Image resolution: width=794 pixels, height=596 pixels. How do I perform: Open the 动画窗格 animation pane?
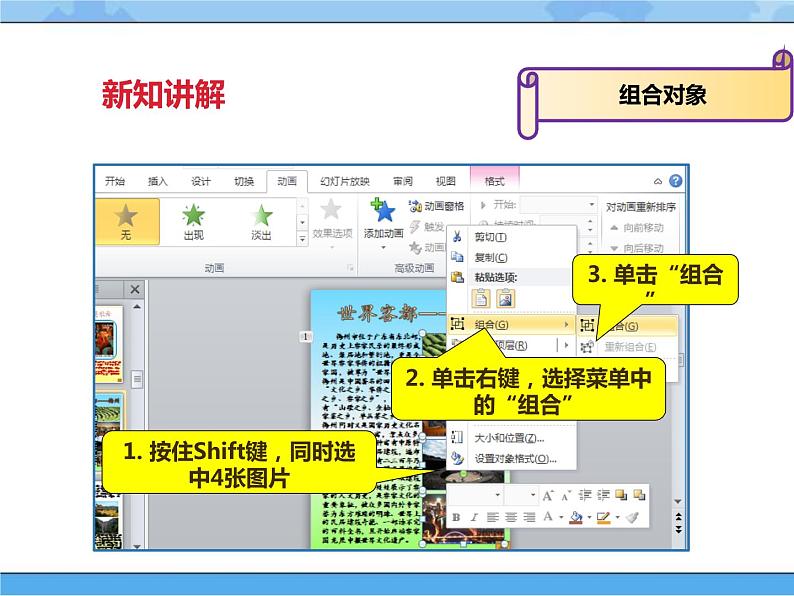point(436,206)
